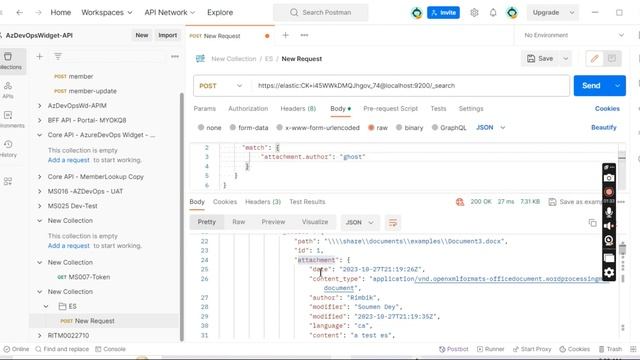Click the forward navigation arrow
Image resolution: width=640 pixels, height=360 pixels.
tap(38, 13)
